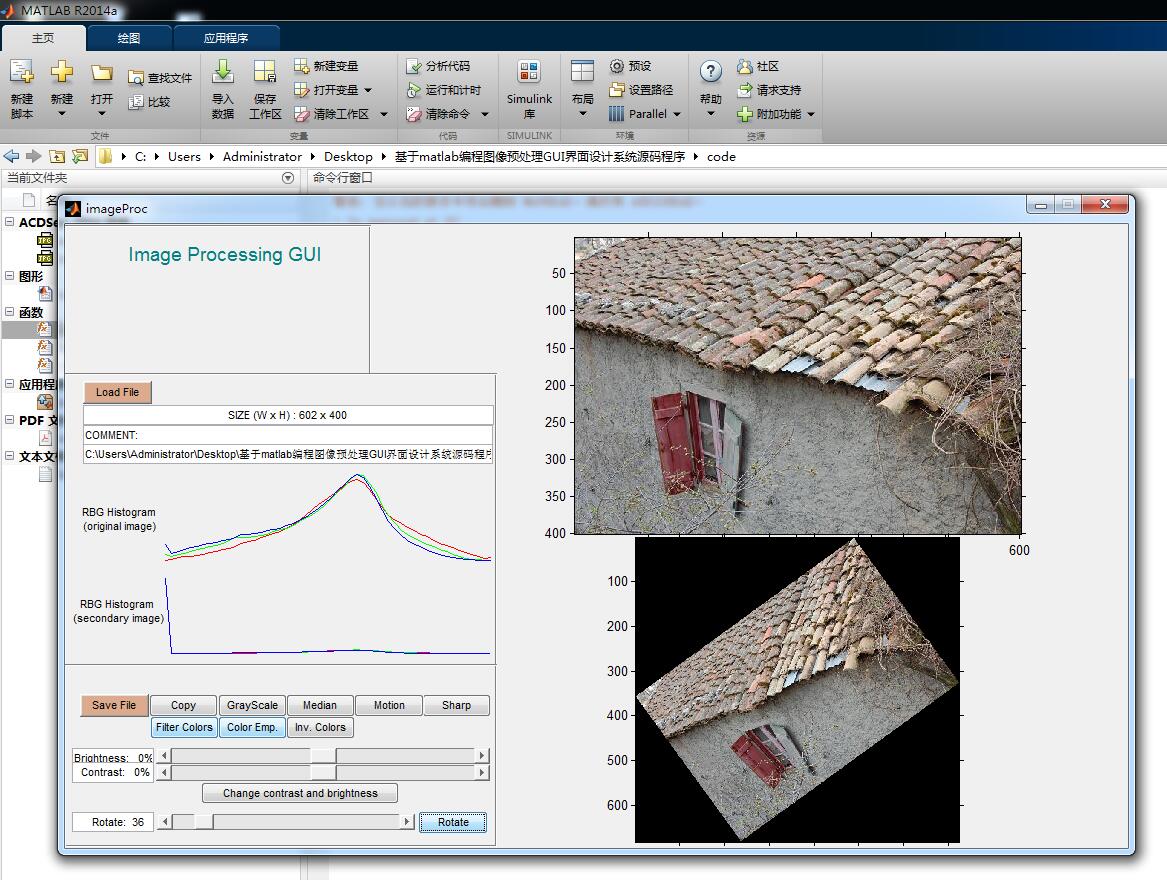The height and width of the screenshot is (880, 1167).
Task: Switch to the 应用程序 (Apps) tab
Action: click(x=226, y=38)
